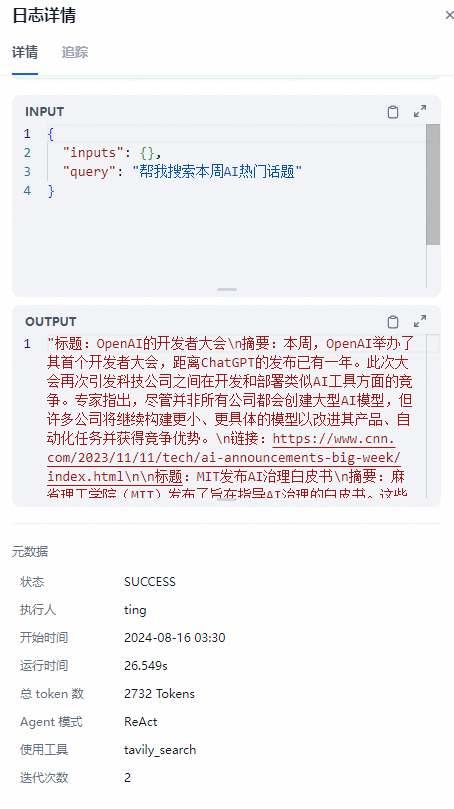
Task: Open the cnn.com link in OUTPUT
Action: click(x=223, y=458)
